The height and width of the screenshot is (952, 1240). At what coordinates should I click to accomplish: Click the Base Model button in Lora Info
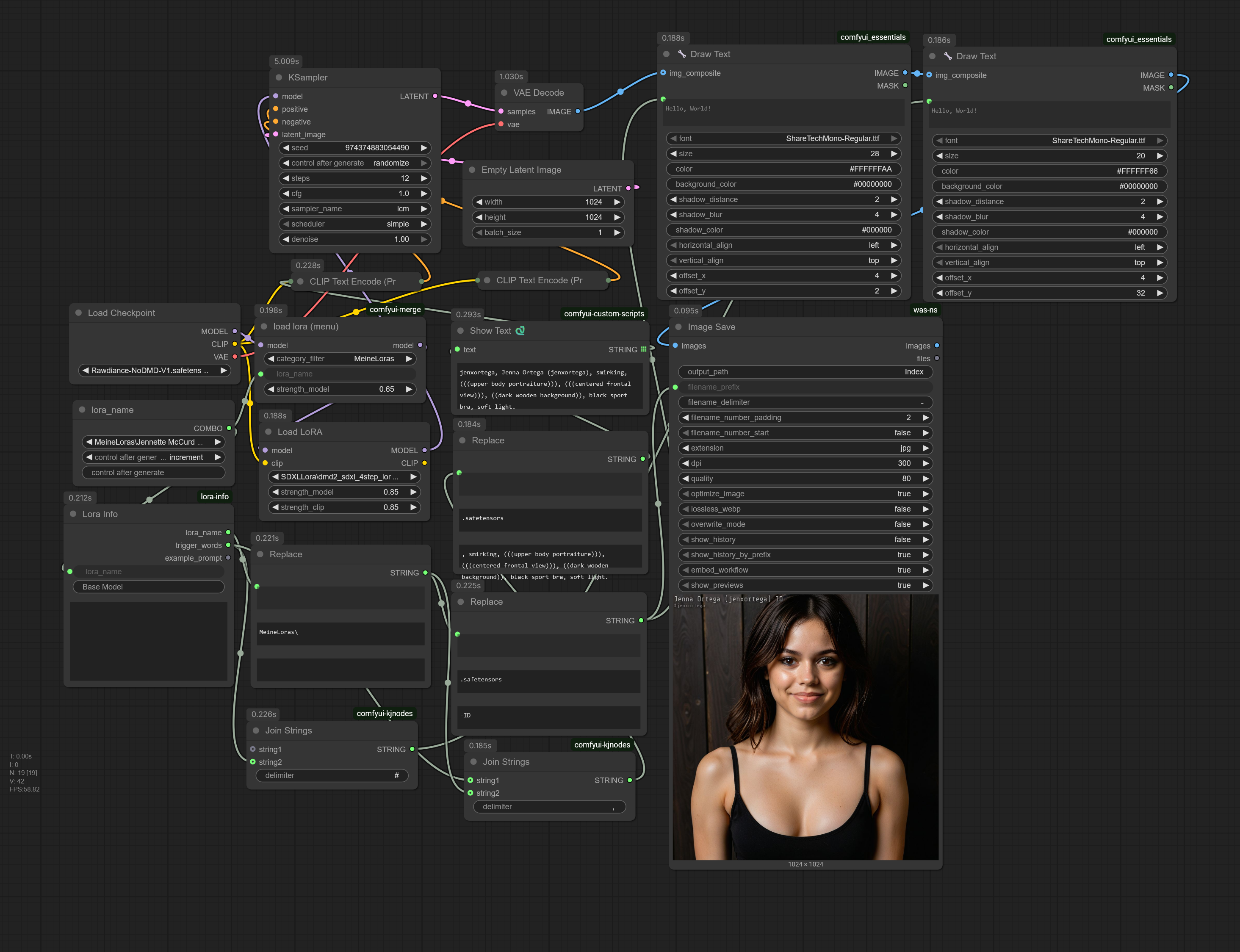click(x=149, y=587)
